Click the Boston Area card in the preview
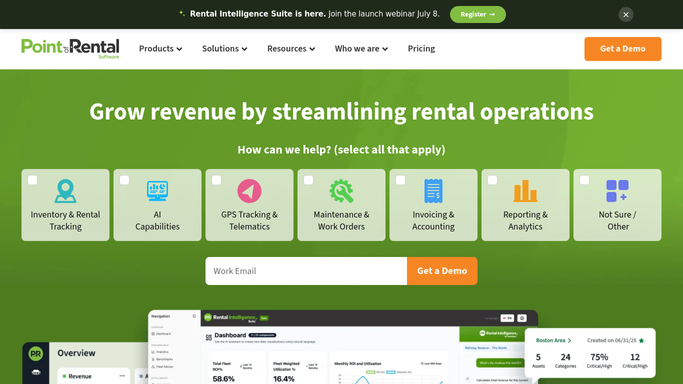This screenshot has width=683, height=384. pos(590,353)
